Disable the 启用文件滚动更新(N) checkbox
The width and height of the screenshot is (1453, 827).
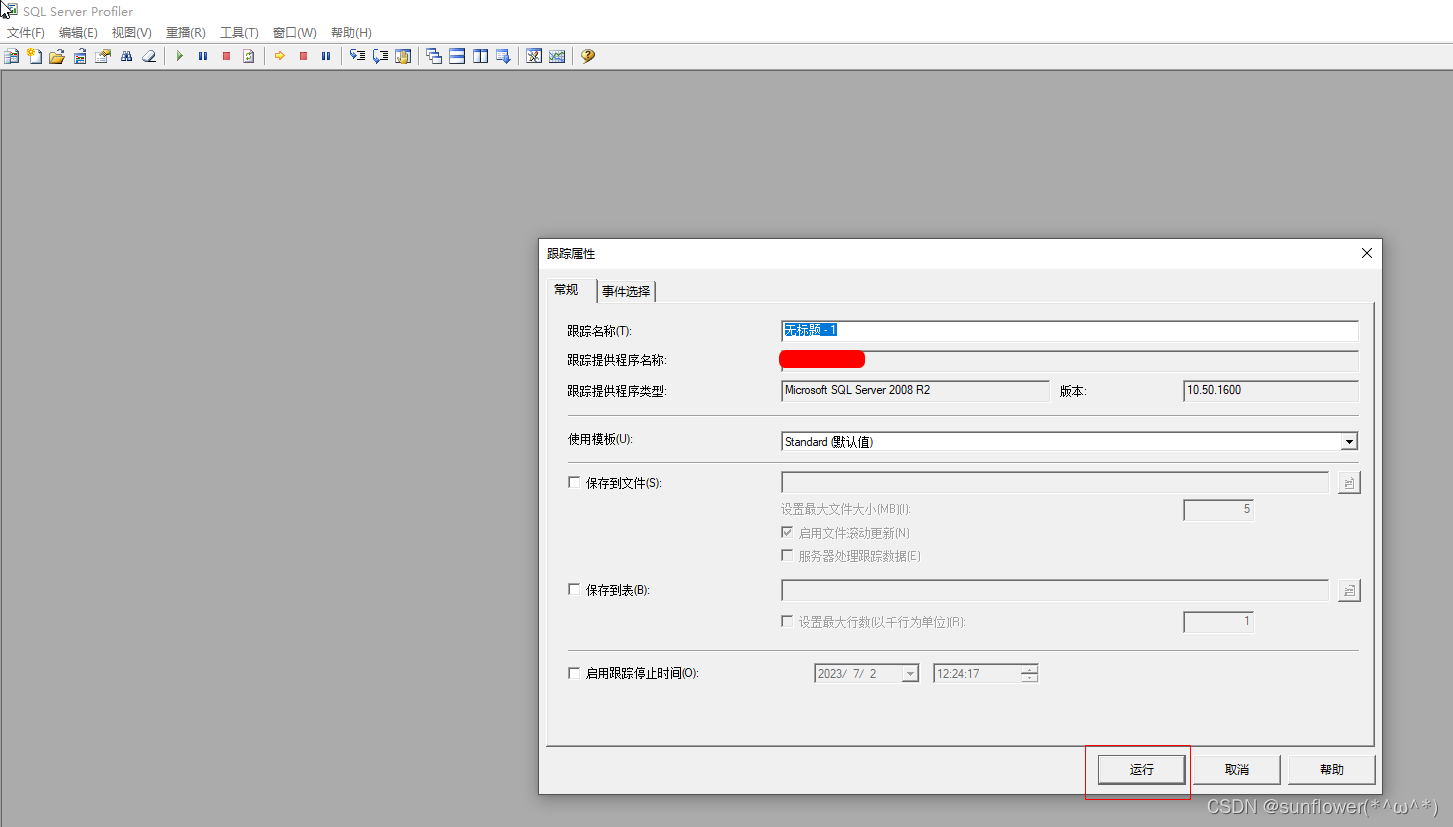(787, 532)
